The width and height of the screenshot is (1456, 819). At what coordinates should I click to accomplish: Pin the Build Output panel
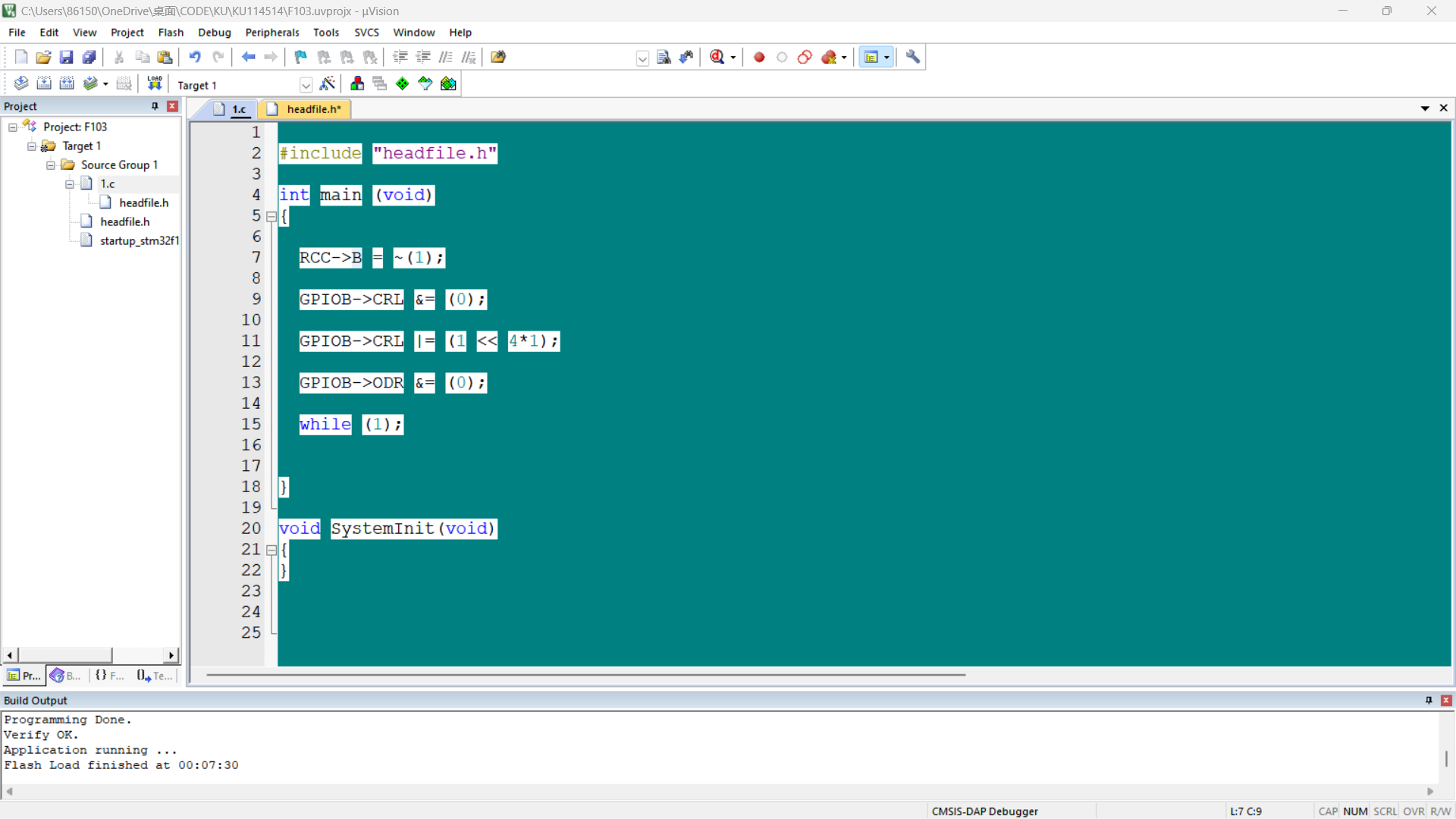[1429, 701]
